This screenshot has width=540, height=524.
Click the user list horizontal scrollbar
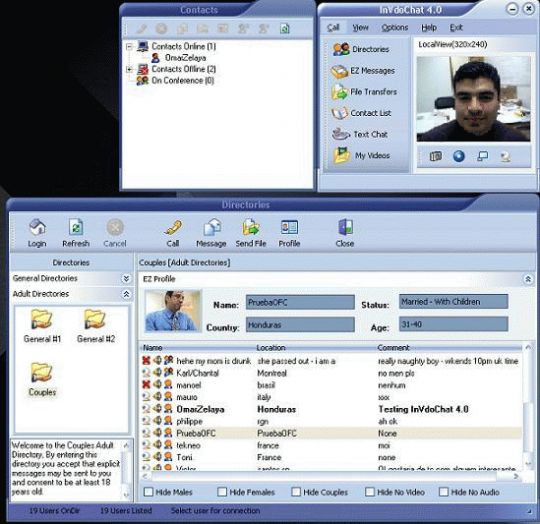[x=331, y=476]
